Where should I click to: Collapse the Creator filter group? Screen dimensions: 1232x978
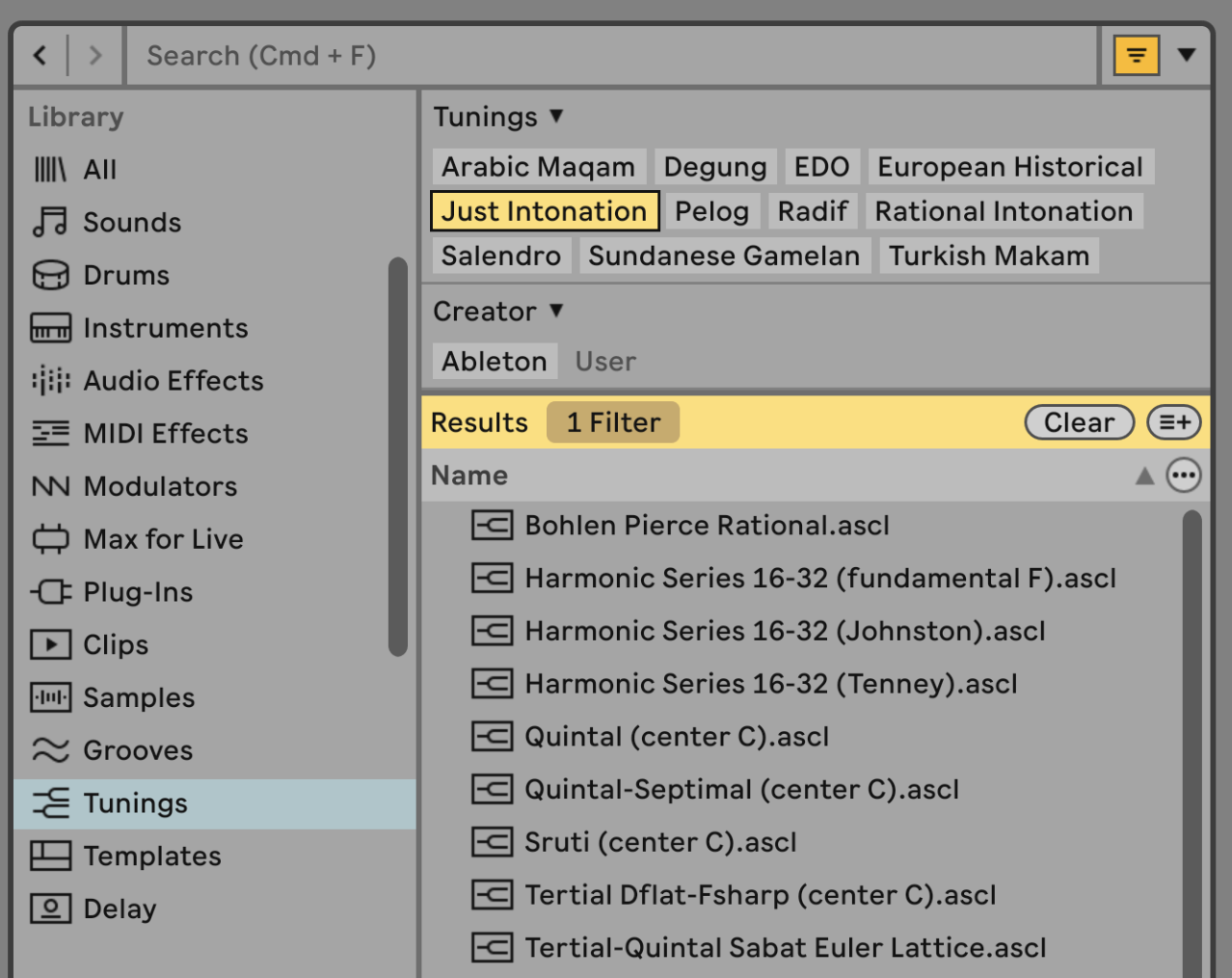point(497,312)
